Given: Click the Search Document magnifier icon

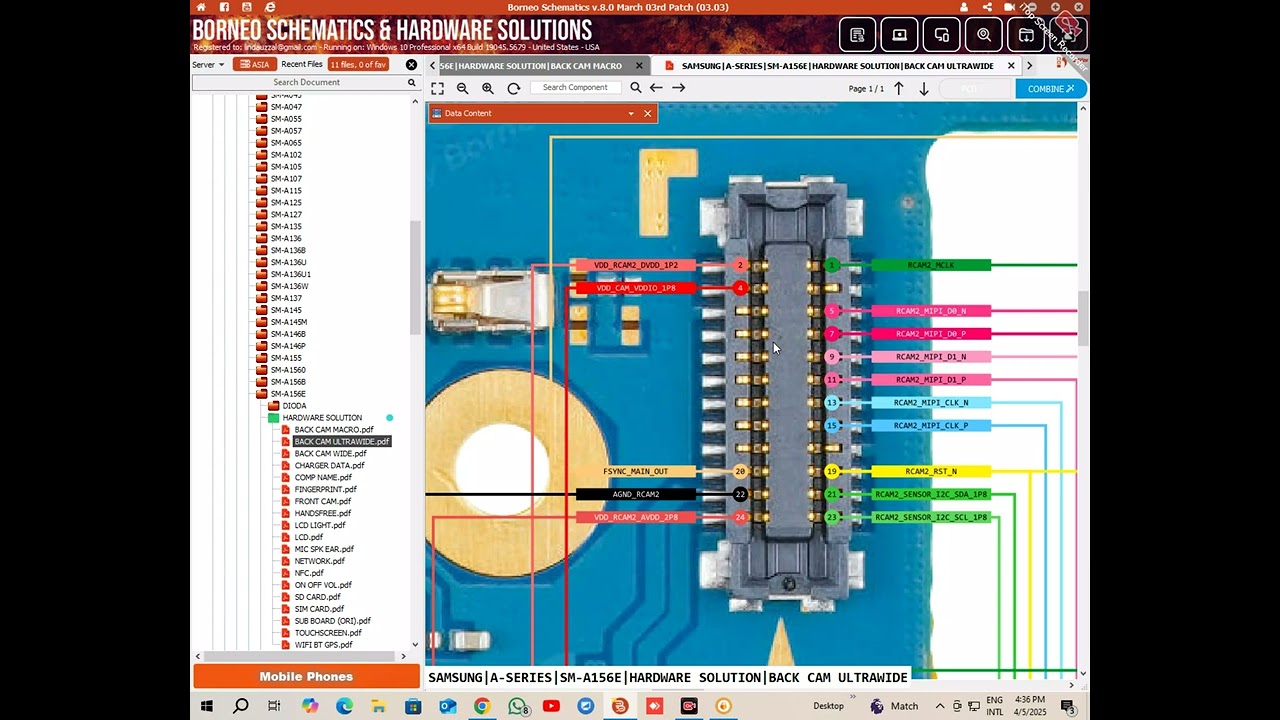Looking at the screenshot, I should click(412, 82).
